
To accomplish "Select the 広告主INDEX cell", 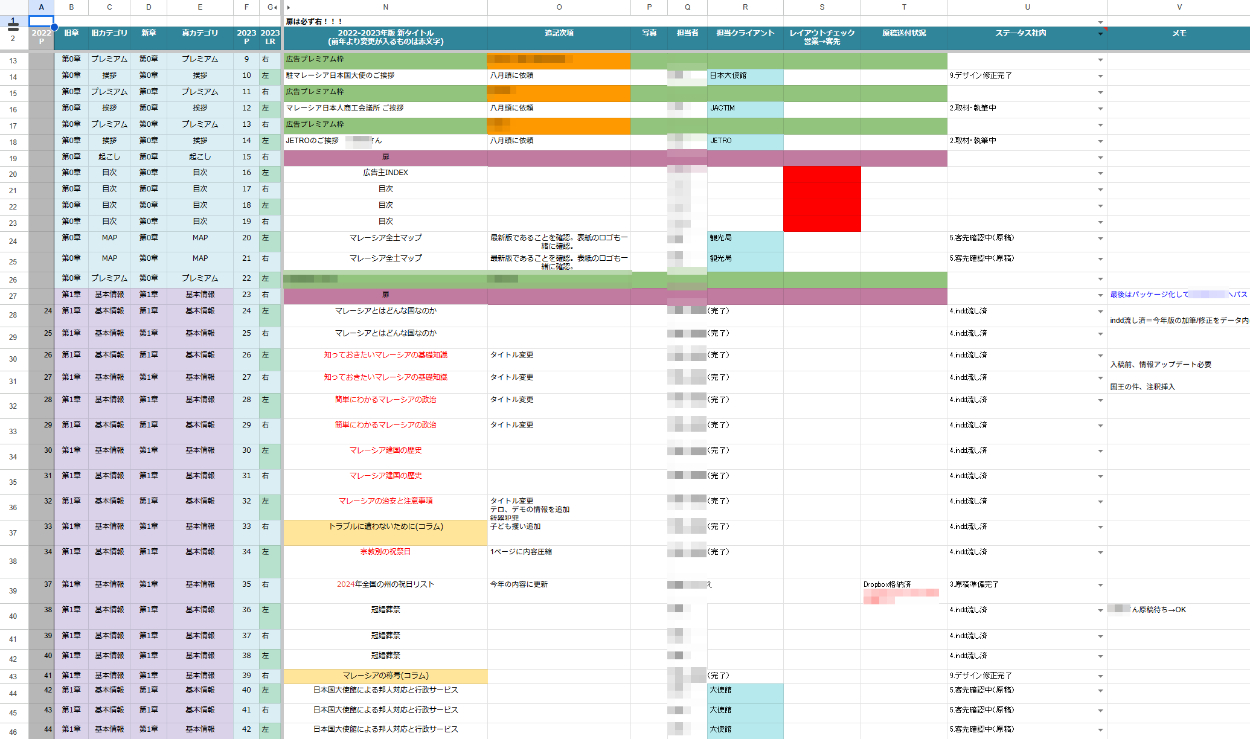I will pos(385,172).
